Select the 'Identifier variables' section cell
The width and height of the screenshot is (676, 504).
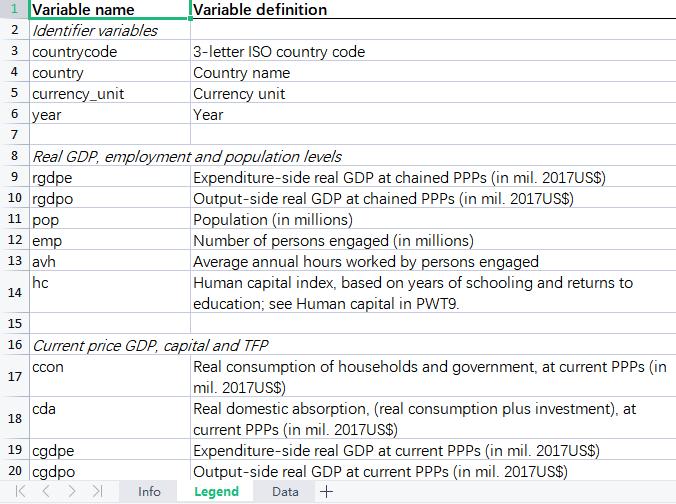pyautogui.click(x=109, y=31)
